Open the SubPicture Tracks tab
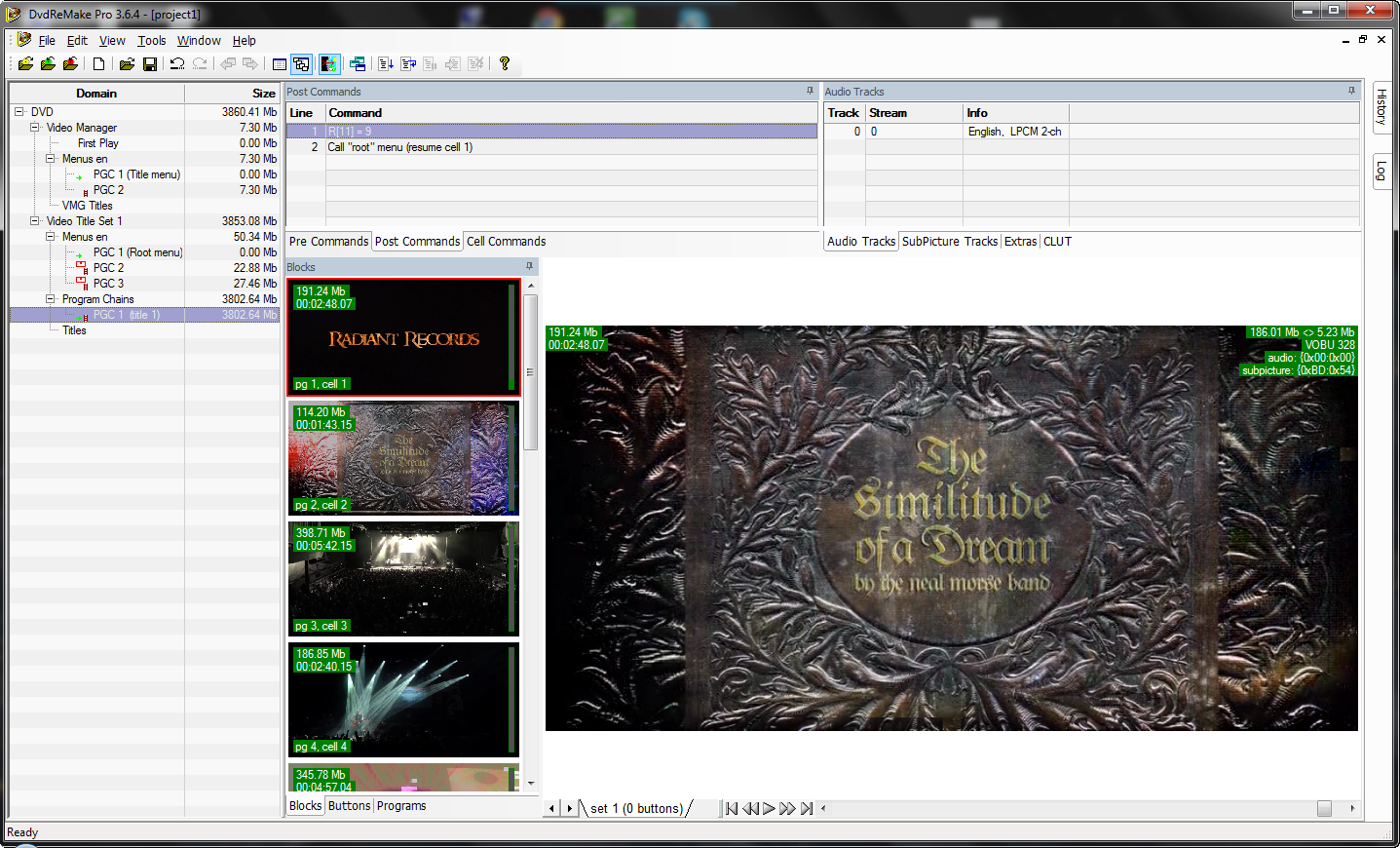 tap(949, 242)
